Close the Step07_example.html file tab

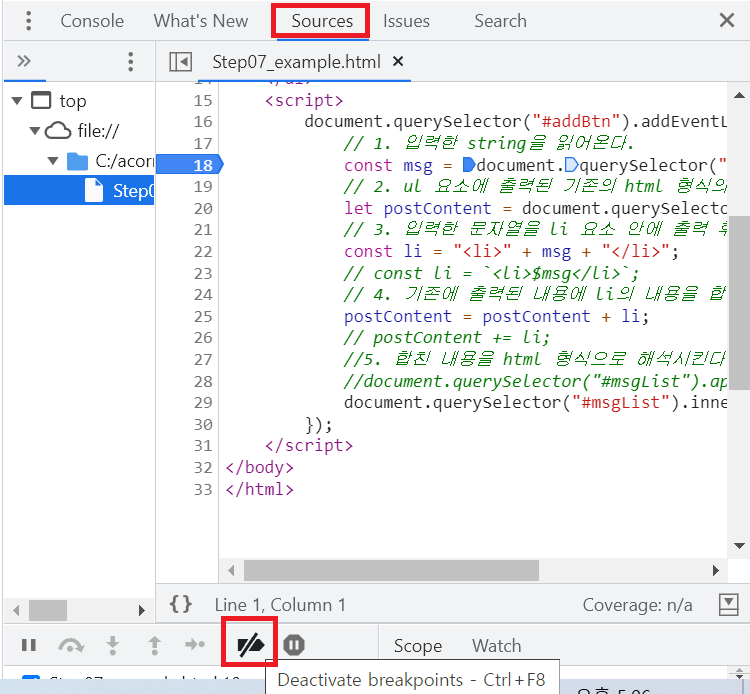point(397,61)
